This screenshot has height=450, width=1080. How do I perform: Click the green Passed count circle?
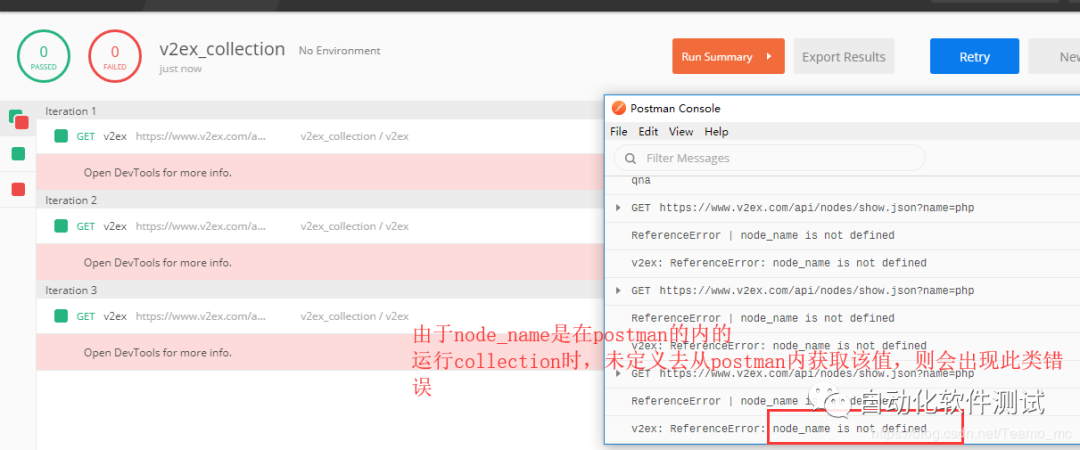pyautogui.click(x=43, y=57)
